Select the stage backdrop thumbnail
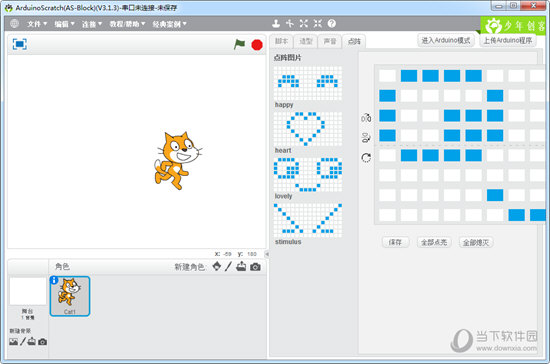 [28, 291]
